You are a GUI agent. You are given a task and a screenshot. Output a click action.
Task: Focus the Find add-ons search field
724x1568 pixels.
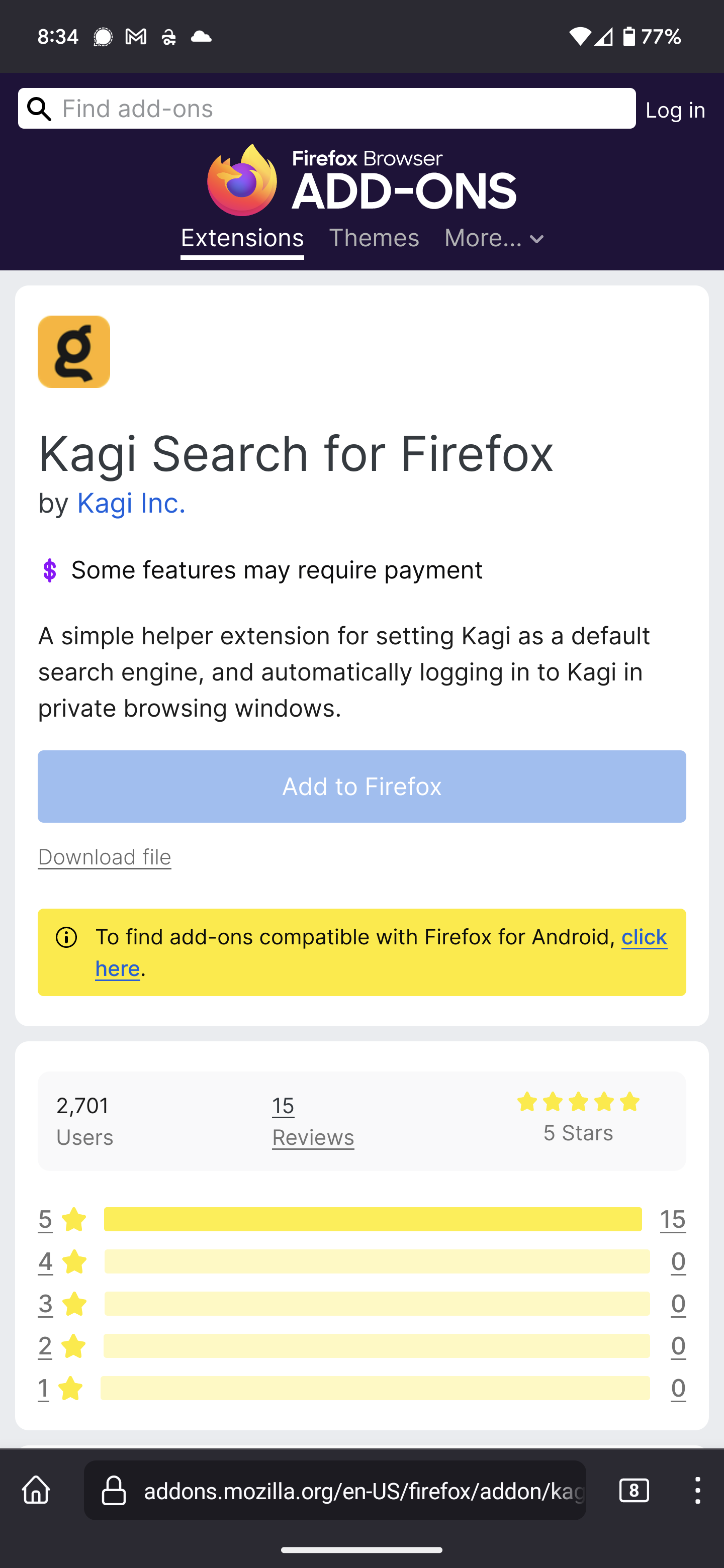[344, 109]
